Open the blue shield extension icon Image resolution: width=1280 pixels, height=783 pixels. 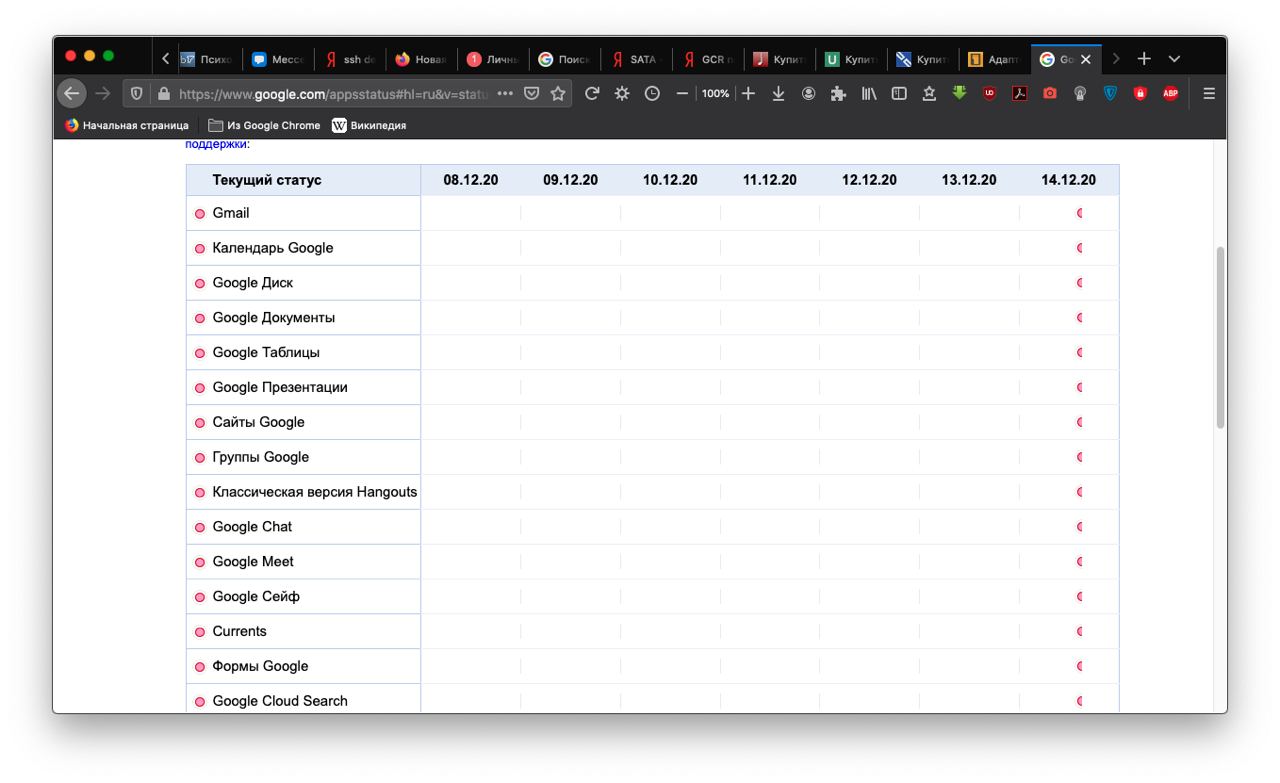(x=1109, y=94)
